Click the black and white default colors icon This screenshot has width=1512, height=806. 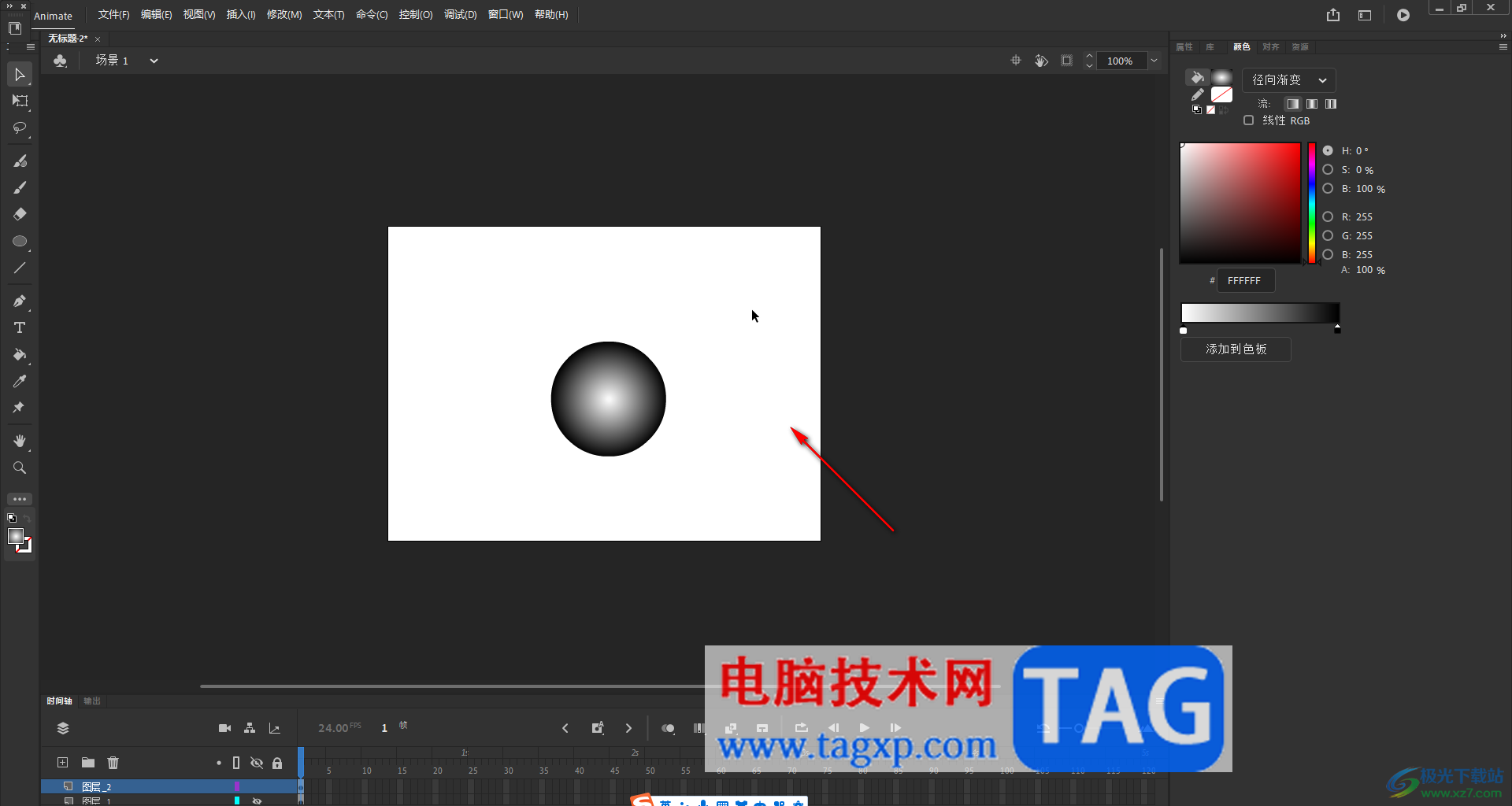click(1197, 109)
